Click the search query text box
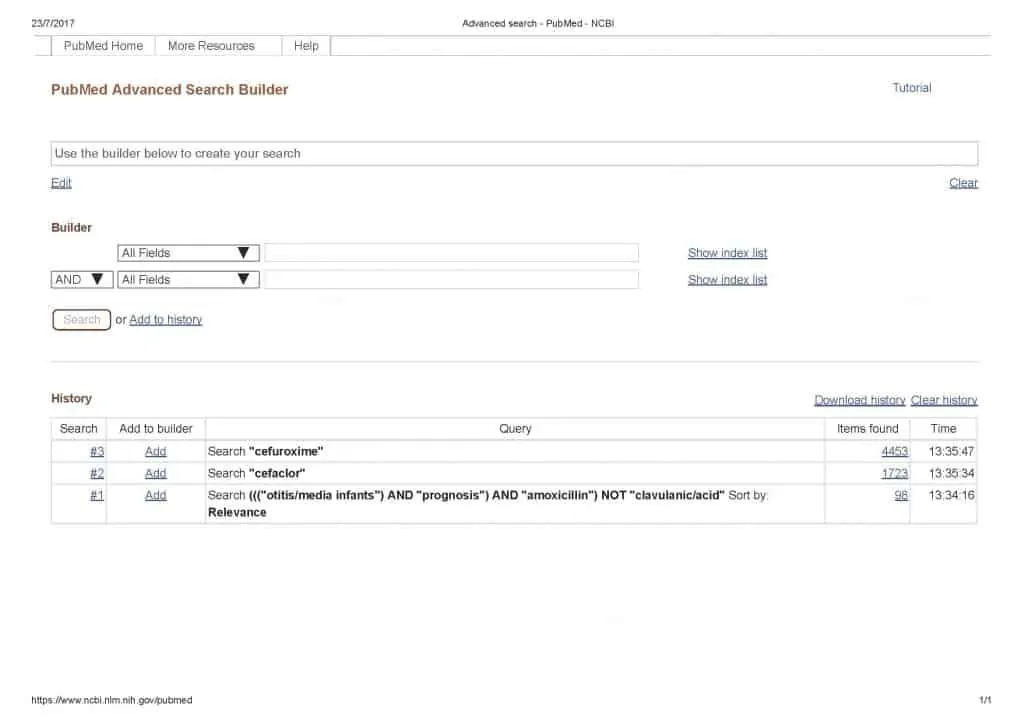The image size is (1024, 724). pos(514,154)
